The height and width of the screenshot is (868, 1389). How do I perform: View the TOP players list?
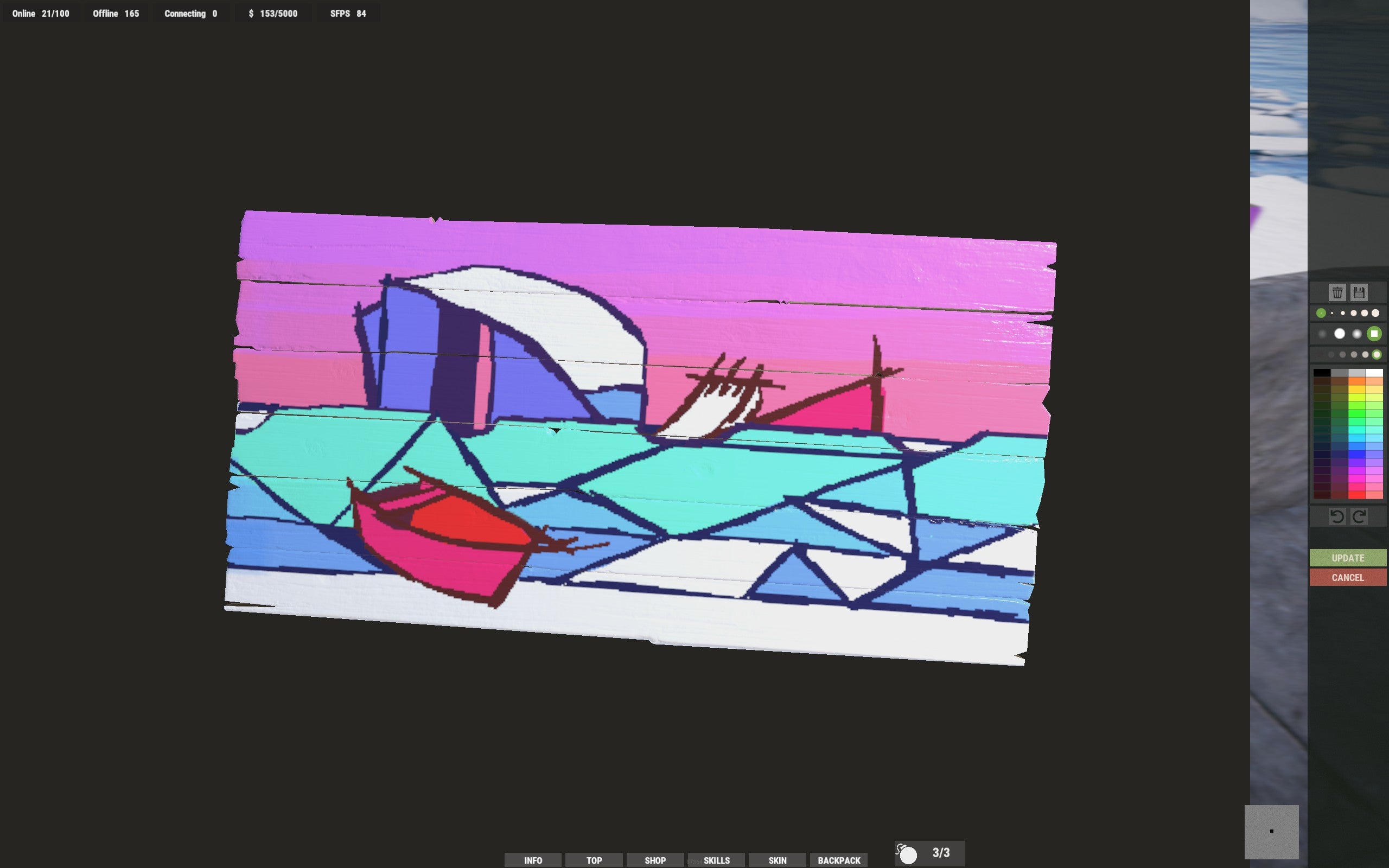(594, 860)
